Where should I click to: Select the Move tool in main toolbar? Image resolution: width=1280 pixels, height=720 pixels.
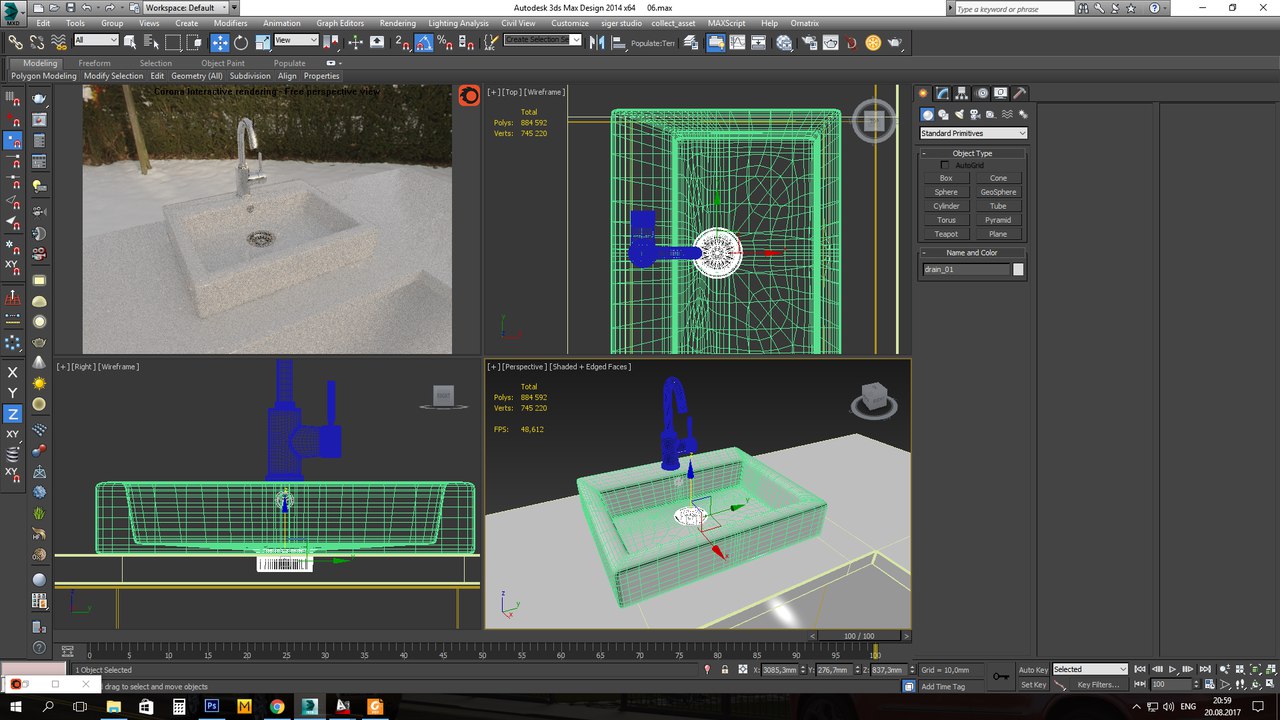[220, 42]
